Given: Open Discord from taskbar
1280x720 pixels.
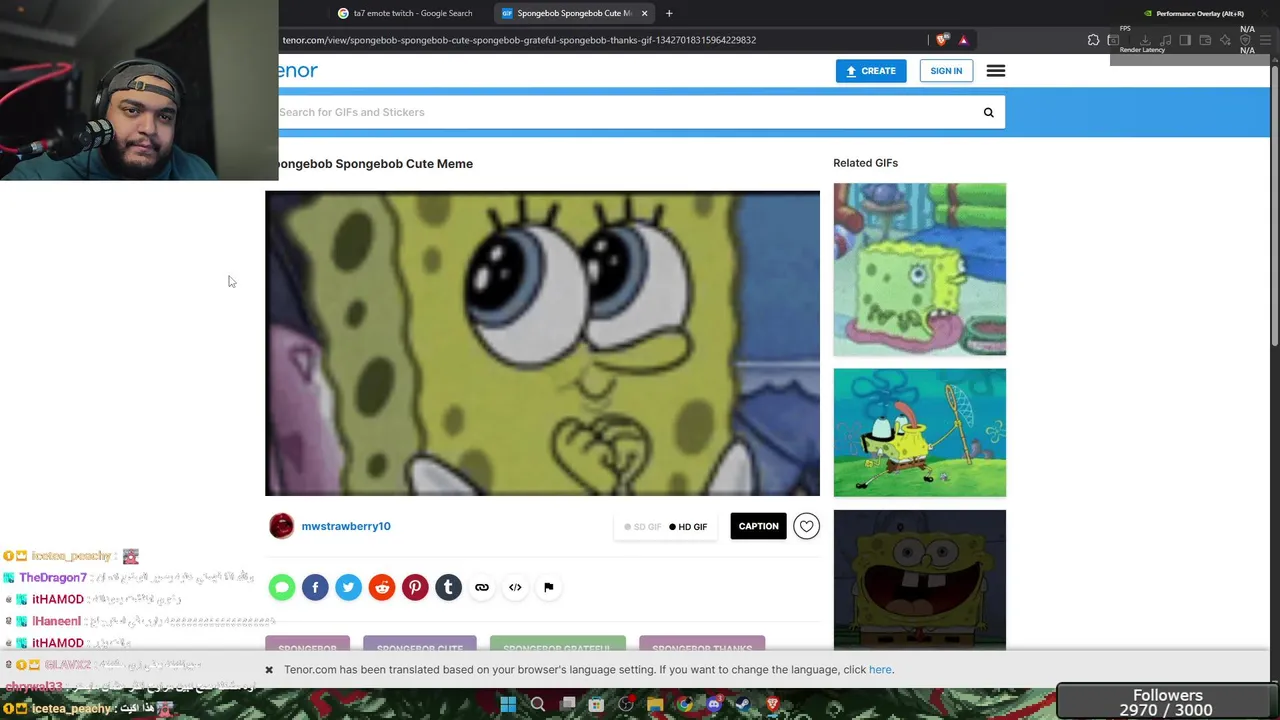Looking at the screenshot, I should click(x=714, y=705).
